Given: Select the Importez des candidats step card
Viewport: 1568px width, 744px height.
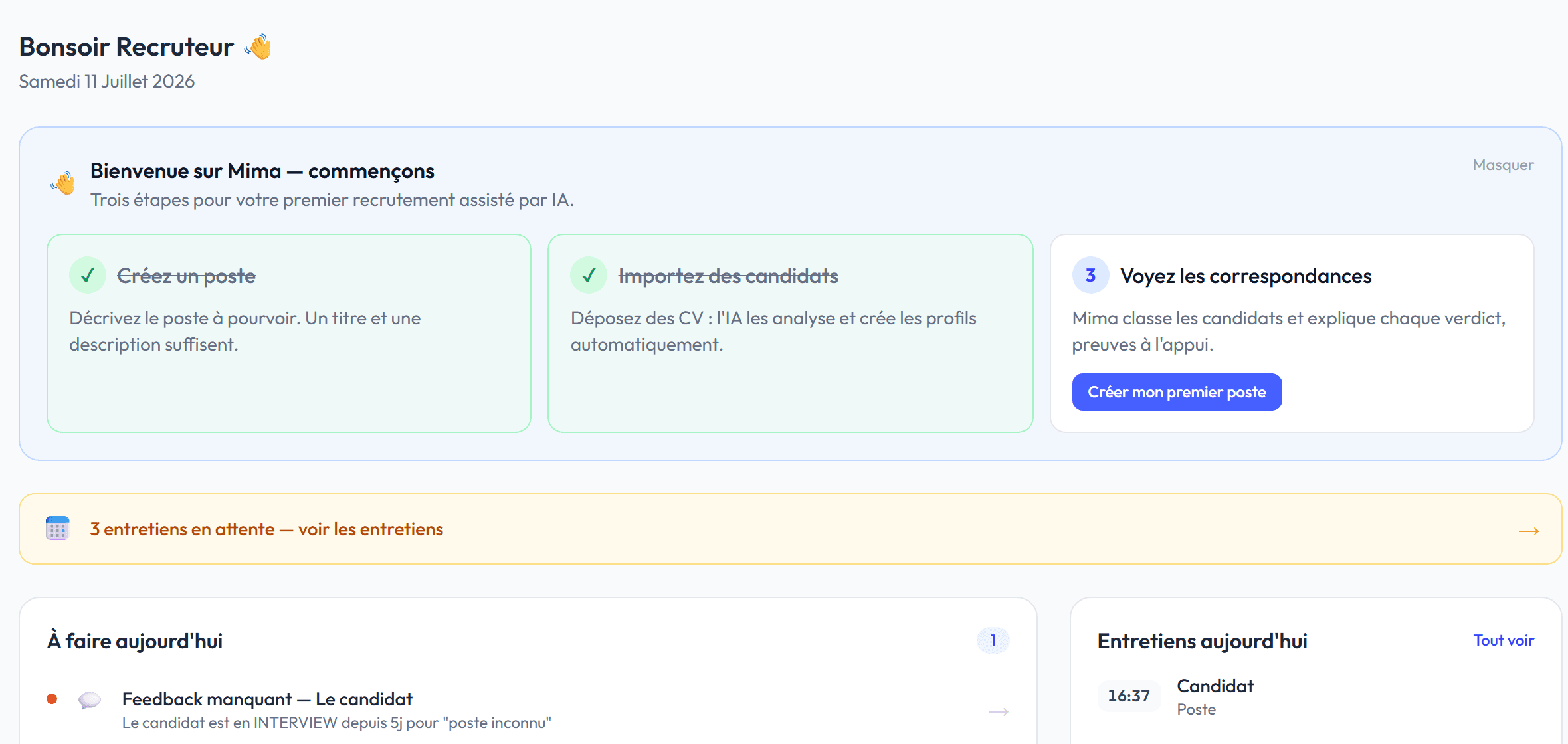Looking at the screenshot, I should coord(791,333).
